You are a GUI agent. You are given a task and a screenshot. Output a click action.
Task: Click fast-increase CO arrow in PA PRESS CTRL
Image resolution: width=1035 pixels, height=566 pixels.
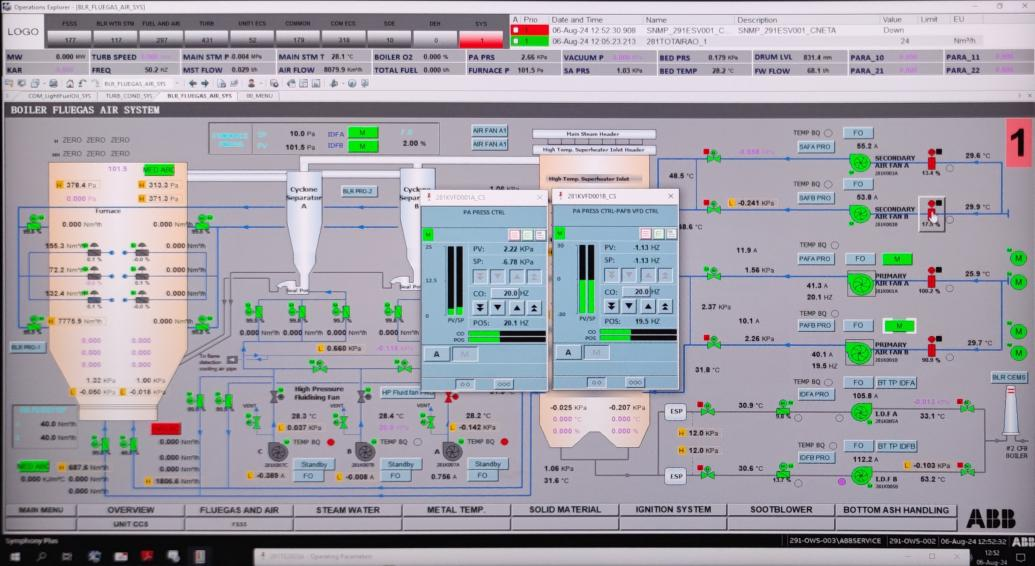click(x=534, y=308)
